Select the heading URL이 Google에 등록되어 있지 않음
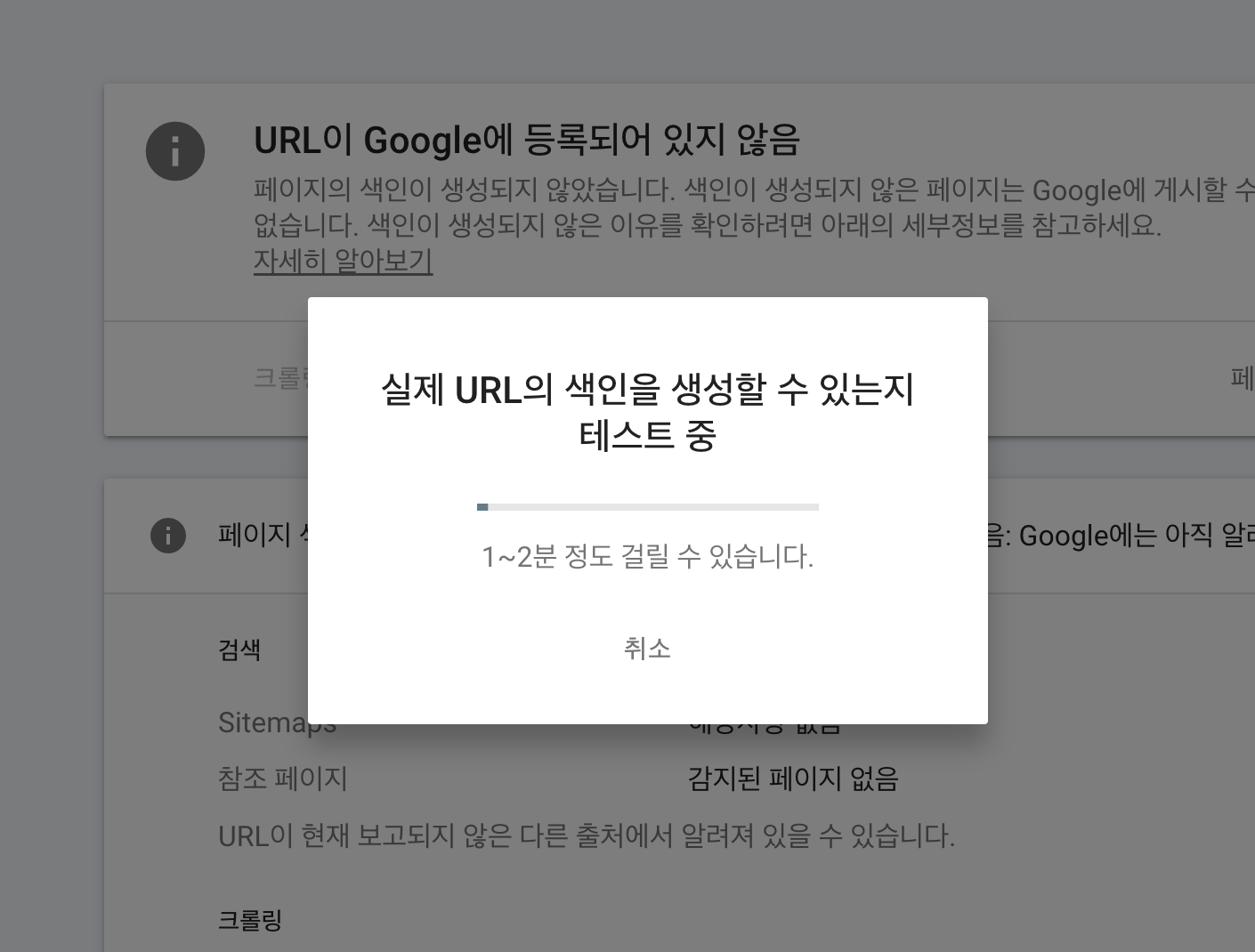The image size is (1255, 952). 527,140
